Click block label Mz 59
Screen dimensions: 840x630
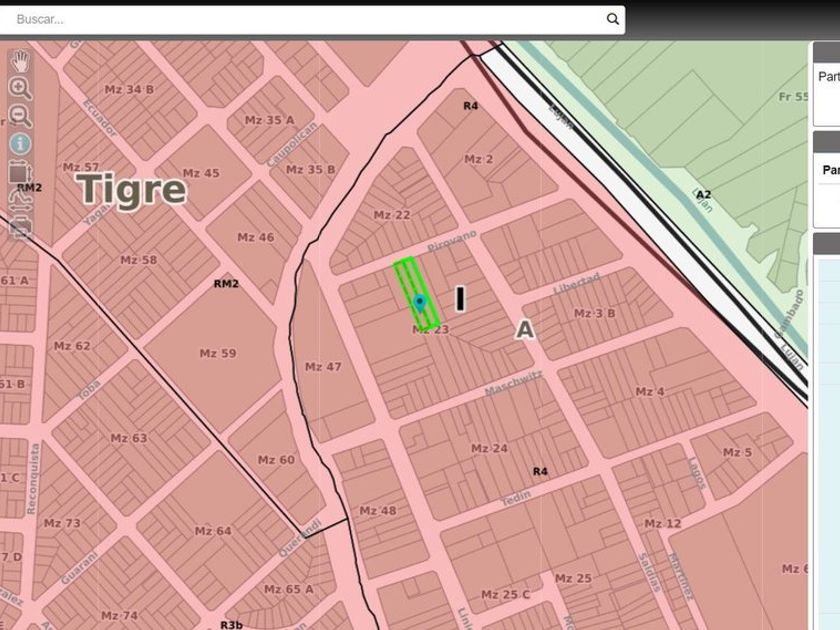tap(218, 353)
